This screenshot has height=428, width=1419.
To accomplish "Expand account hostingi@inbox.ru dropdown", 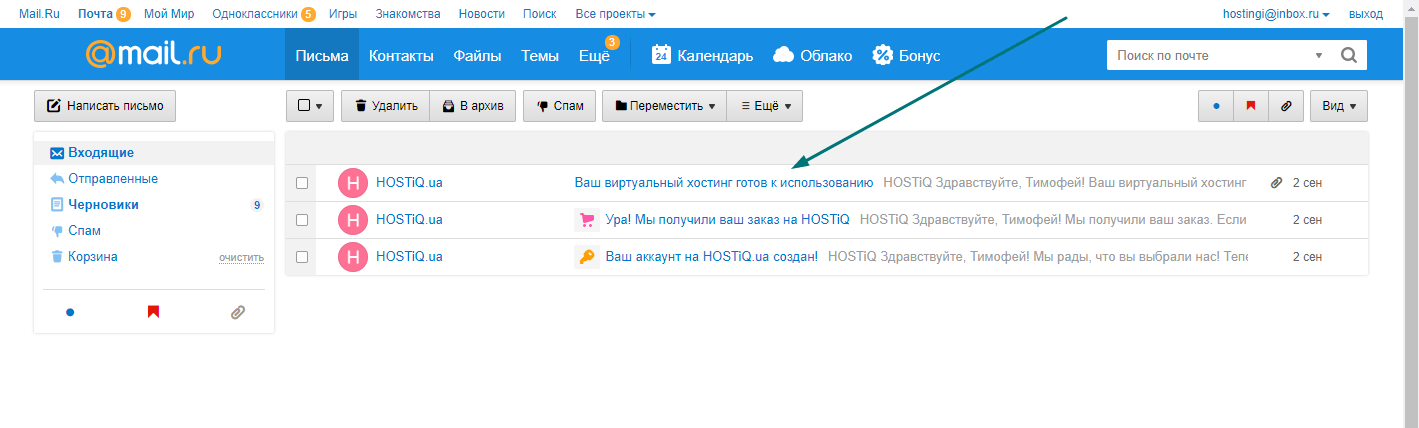I will pyautogui.click(x=1276, y=14).
